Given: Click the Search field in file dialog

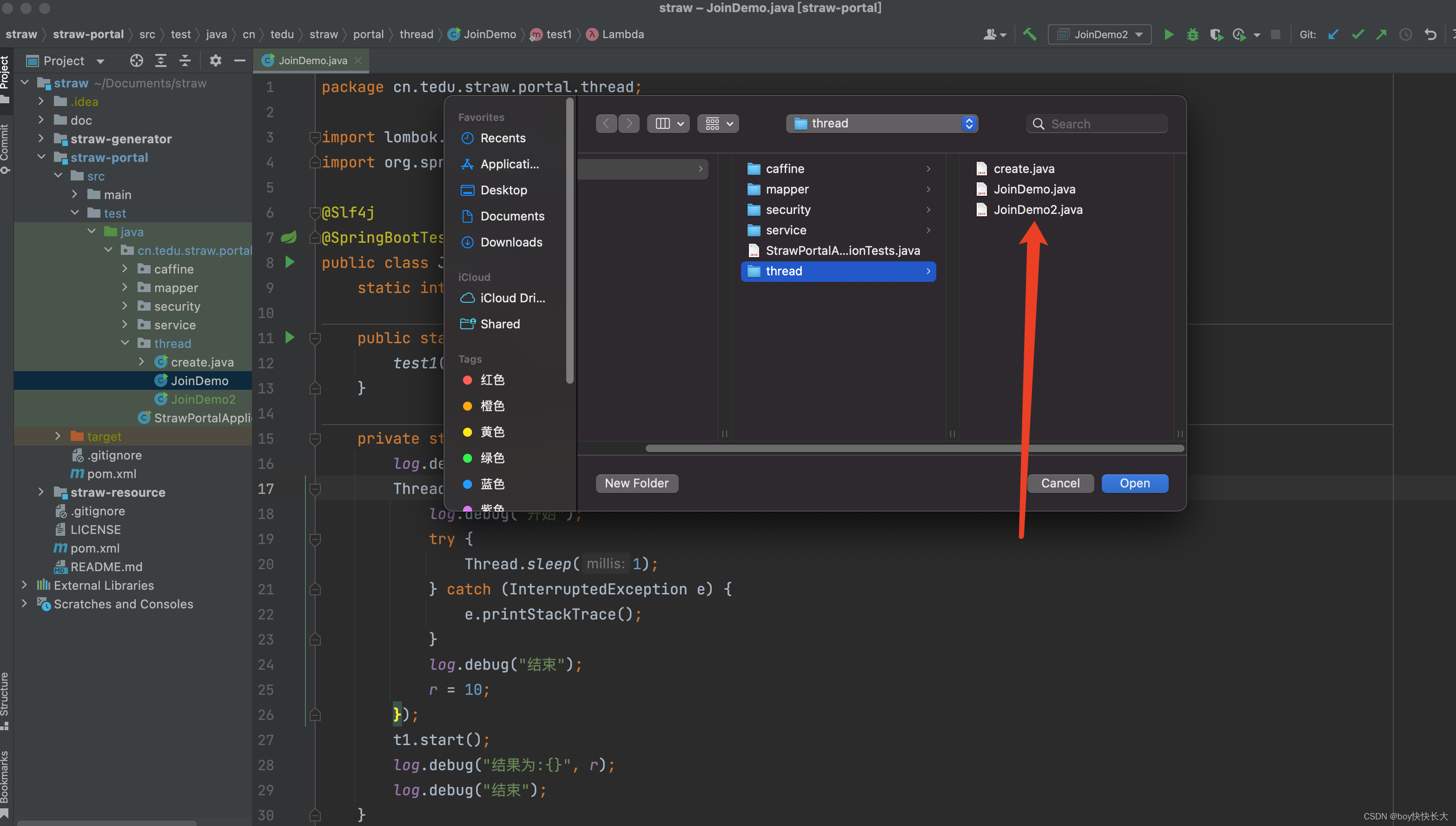Looking at the screenshot, I should 1097,124.
